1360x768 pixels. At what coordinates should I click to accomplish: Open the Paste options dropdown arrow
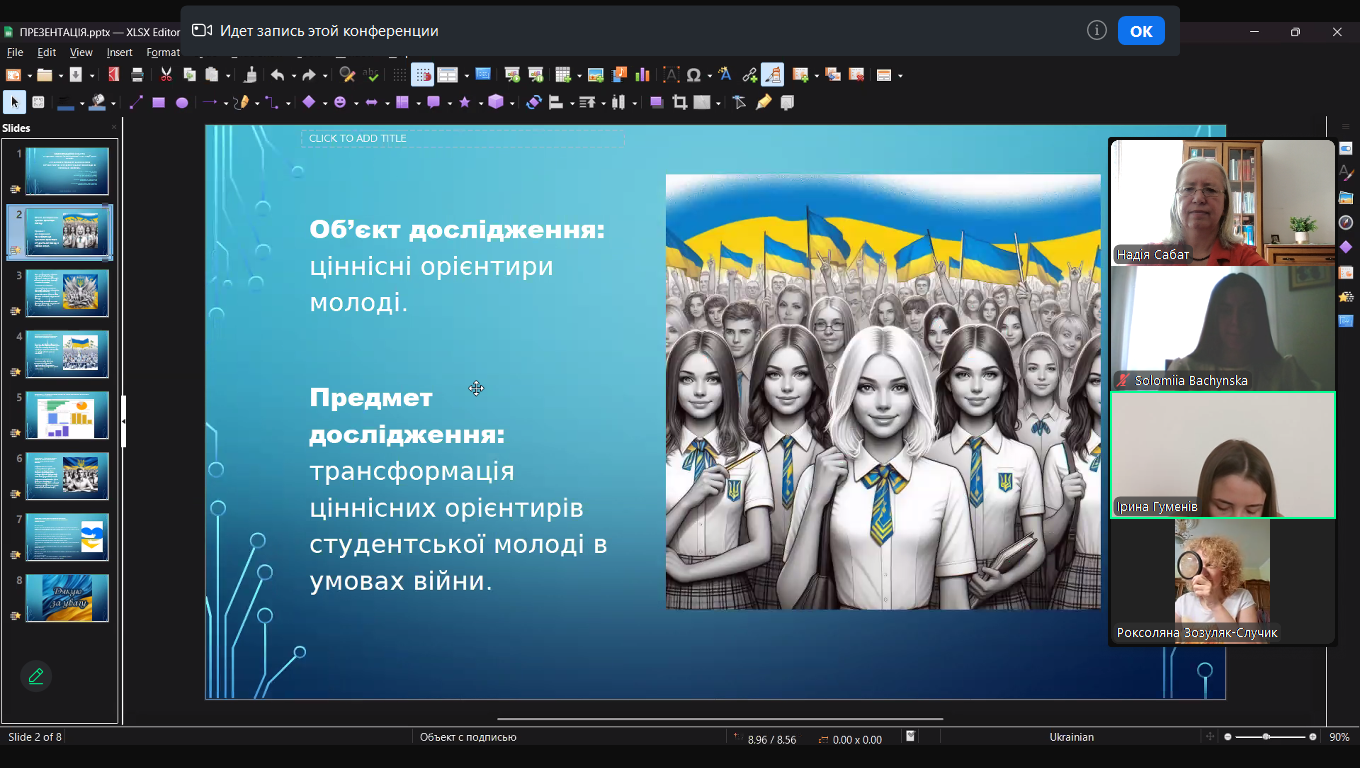227,76
